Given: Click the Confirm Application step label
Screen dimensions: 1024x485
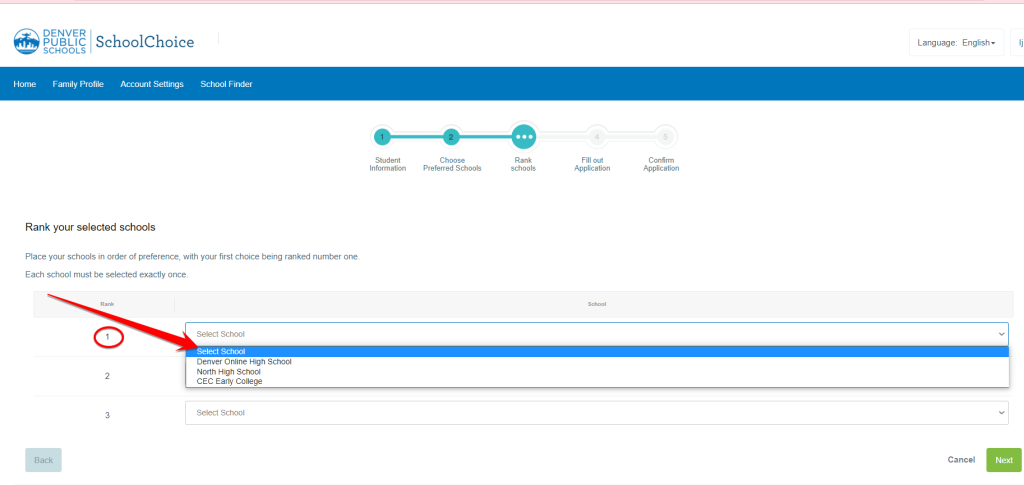Looking at the screenshot, I should tap(661, 164).
